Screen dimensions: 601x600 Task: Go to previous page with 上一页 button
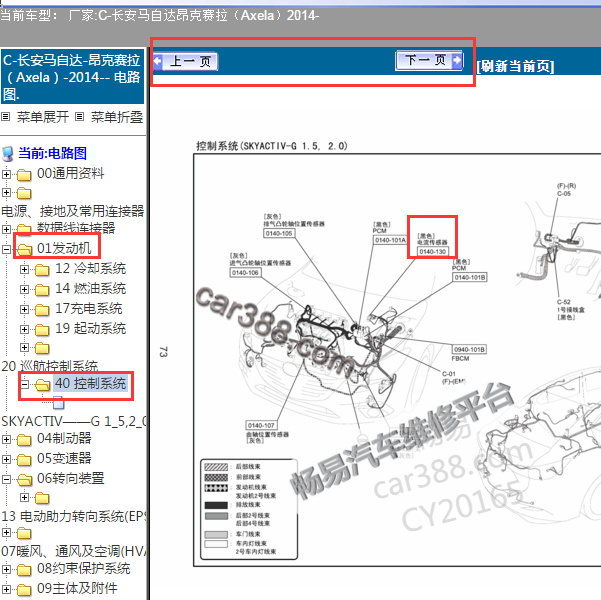pos(186,61)
